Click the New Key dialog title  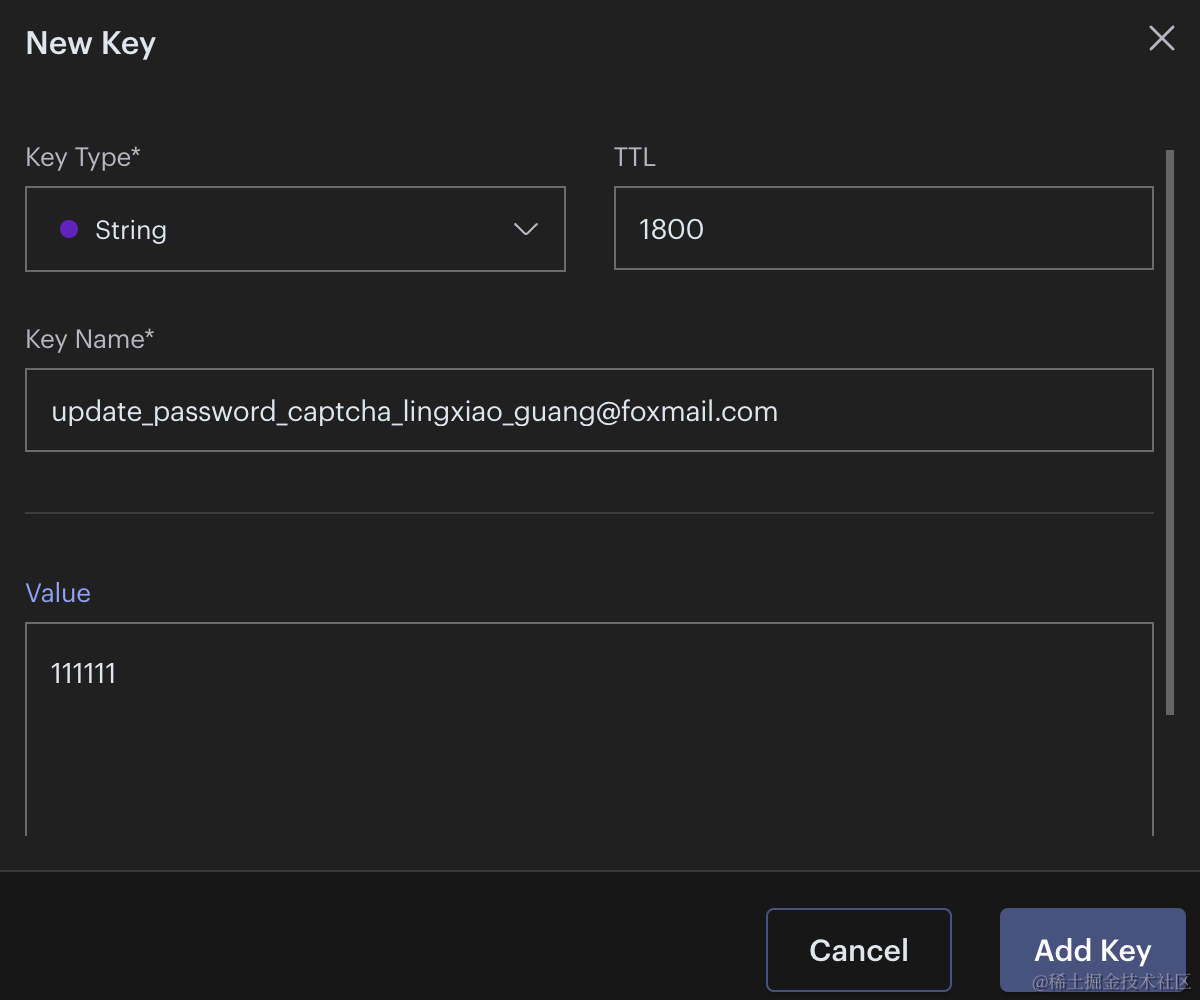pos(91,44)
